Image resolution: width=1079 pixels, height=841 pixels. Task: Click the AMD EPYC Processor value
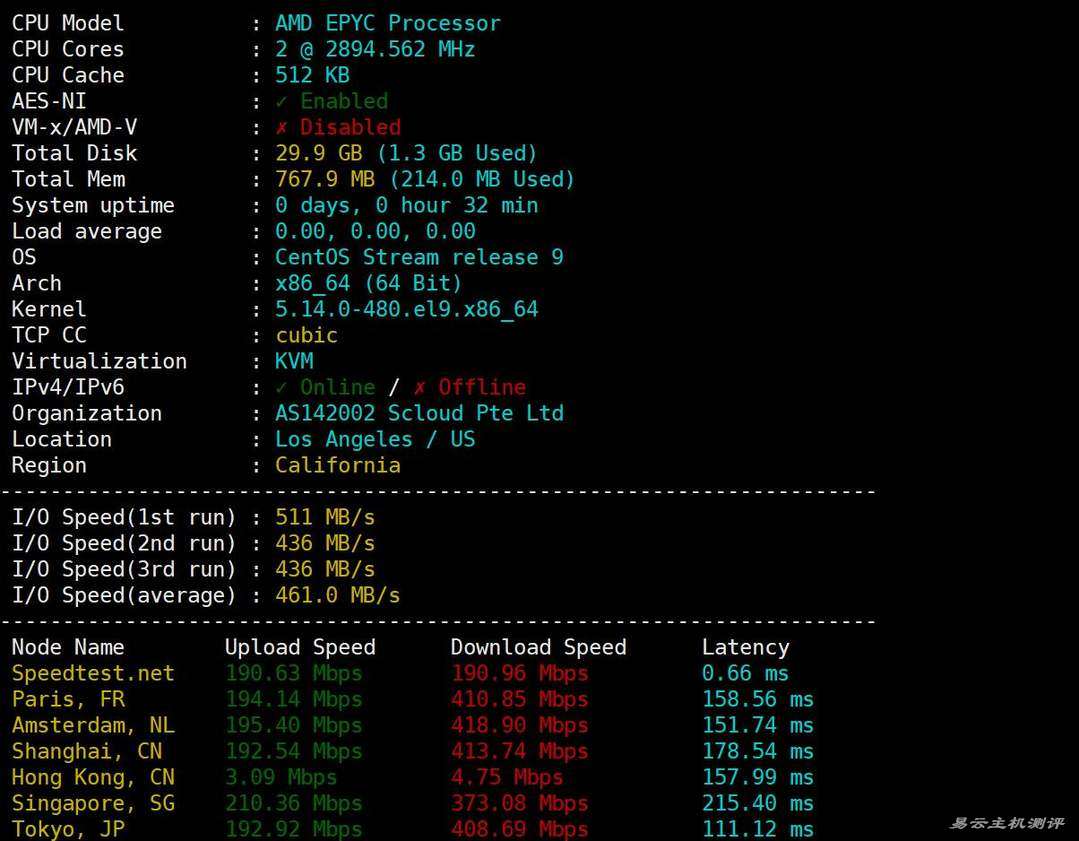388,23
